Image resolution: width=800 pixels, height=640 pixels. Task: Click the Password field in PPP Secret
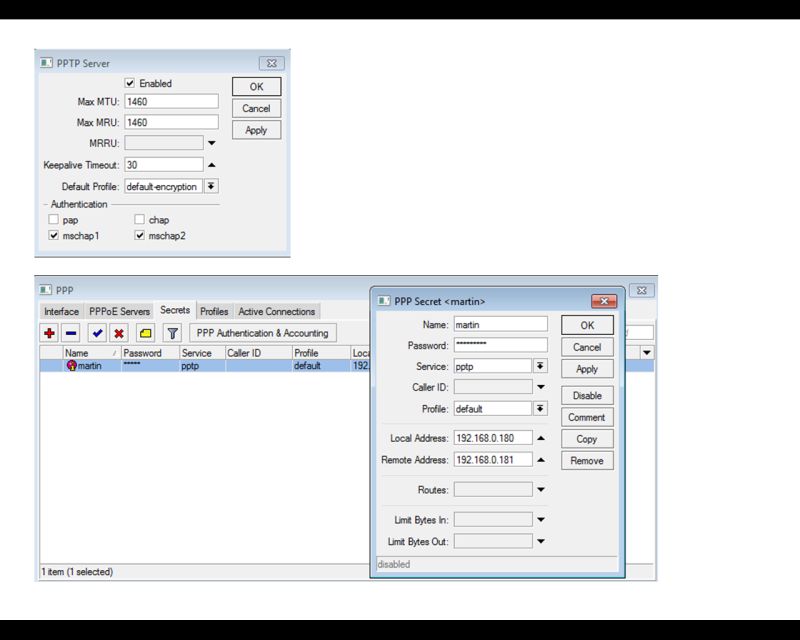click(501, 346)
